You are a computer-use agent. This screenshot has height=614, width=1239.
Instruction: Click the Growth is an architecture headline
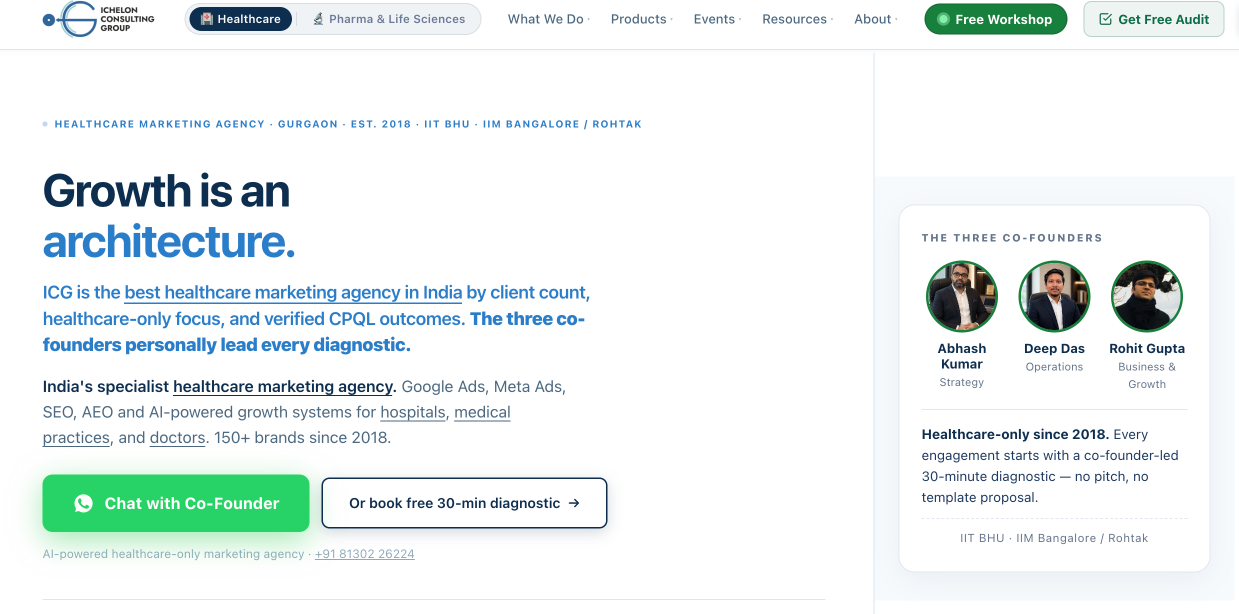[x=169, y=216]
